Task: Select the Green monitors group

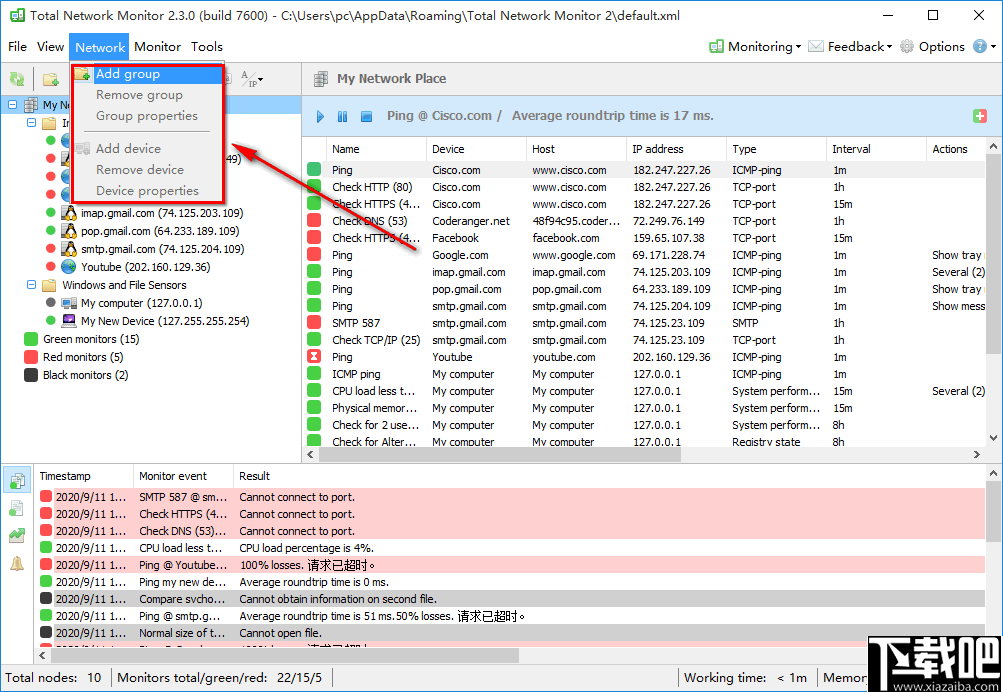Action: 87,340
